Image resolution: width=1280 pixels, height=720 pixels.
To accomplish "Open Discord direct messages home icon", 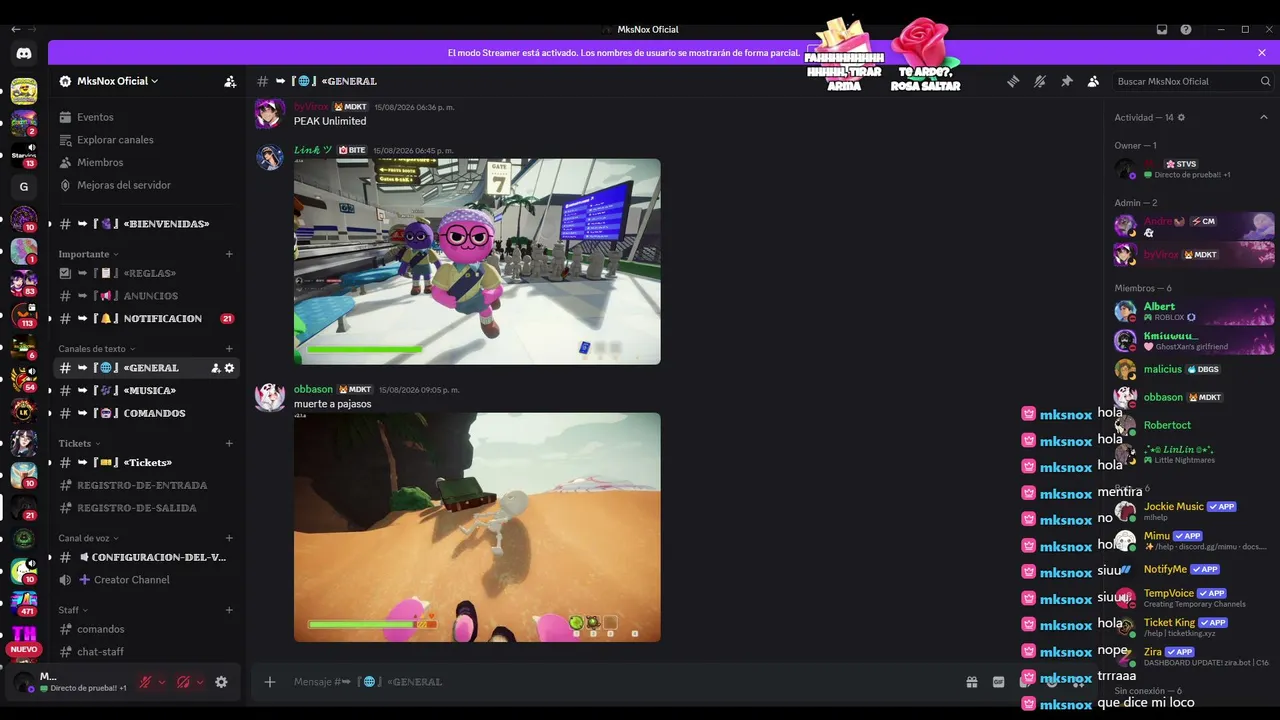I will pos(24,54).
